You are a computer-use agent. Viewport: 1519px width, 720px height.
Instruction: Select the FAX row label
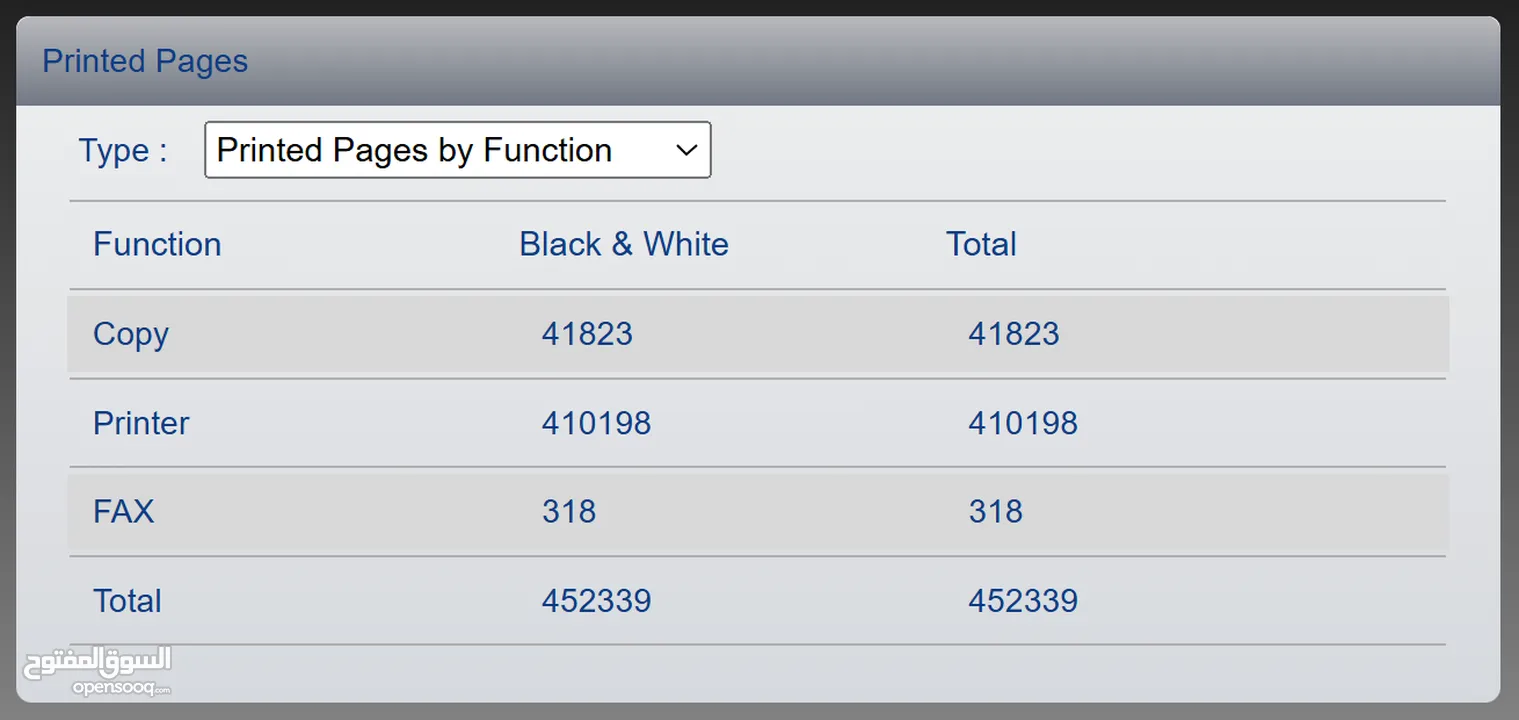pos(124,512)
